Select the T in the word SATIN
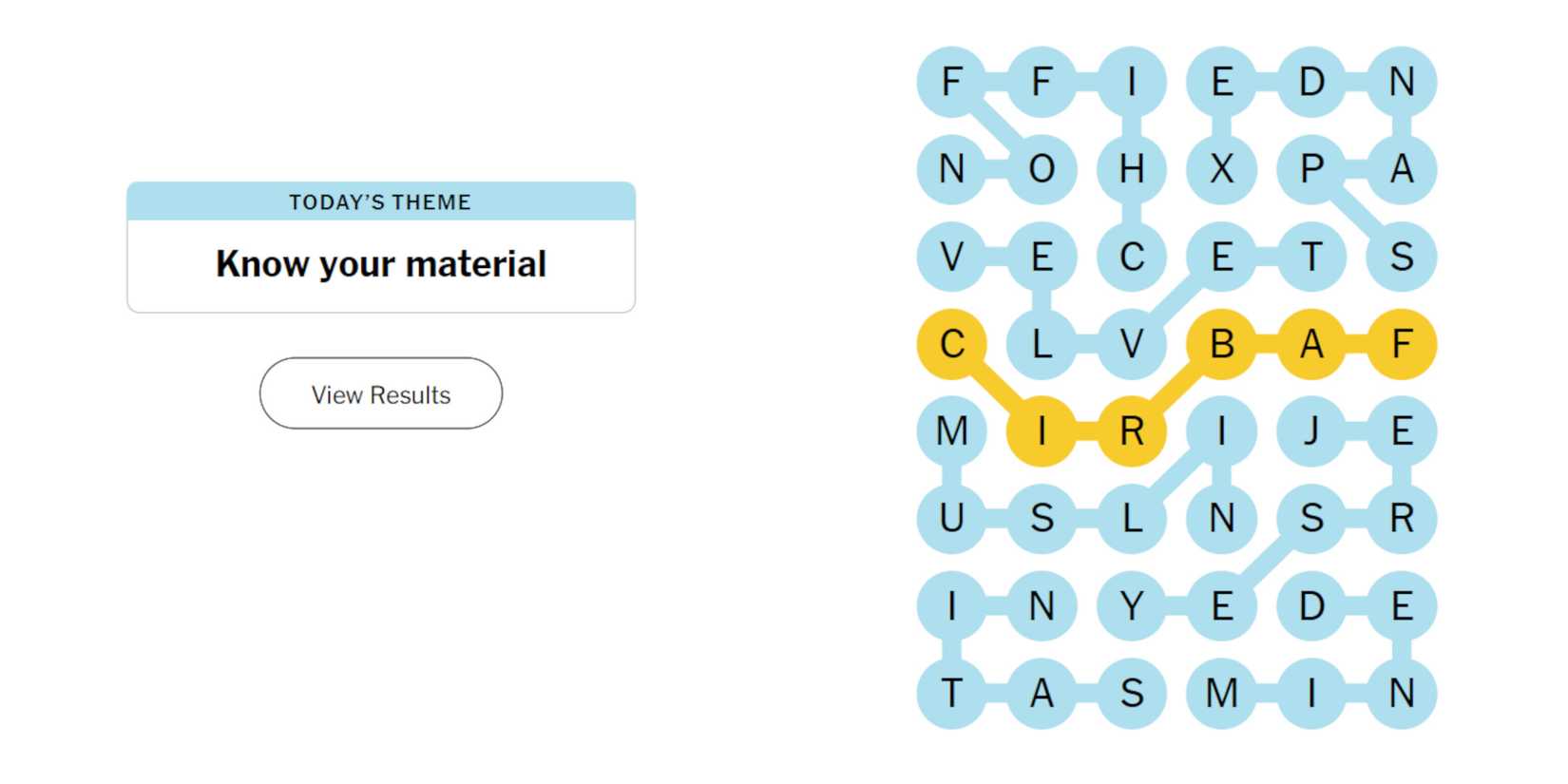Image resolution: width=1568 pixels, height=784 pixels. pyautogui.click(x=951, y=694)
